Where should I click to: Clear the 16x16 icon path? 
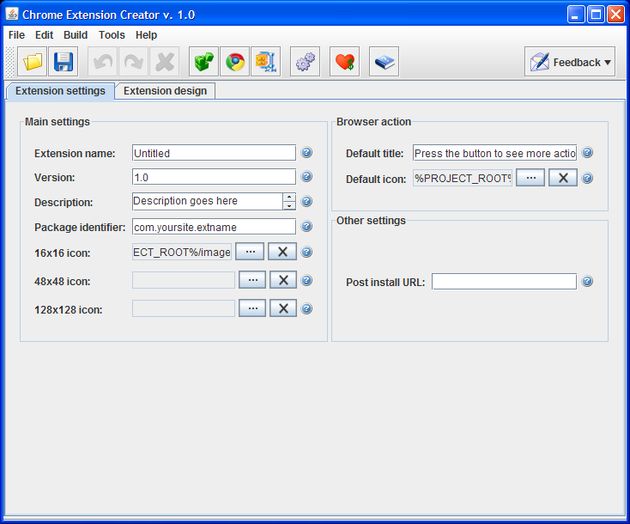click(282, 252)
